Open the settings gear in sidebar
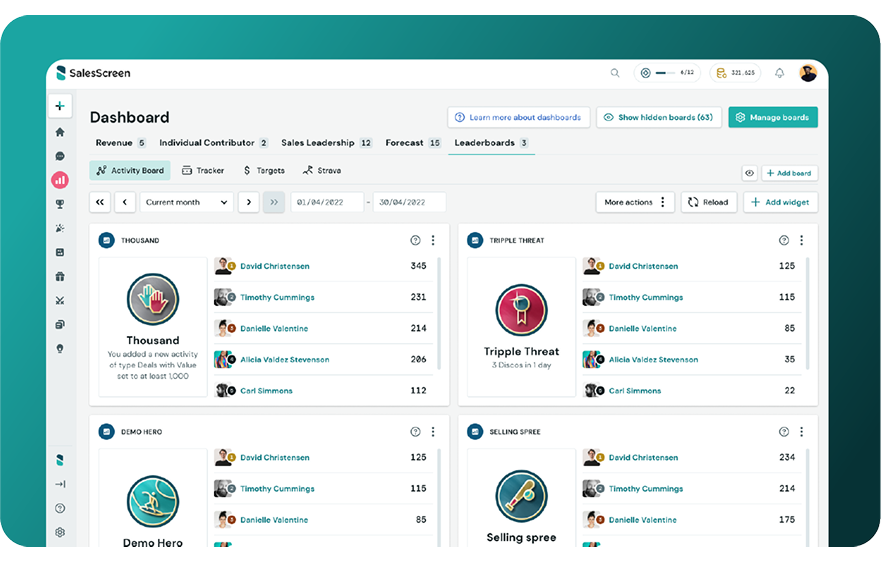 (60, 532)
